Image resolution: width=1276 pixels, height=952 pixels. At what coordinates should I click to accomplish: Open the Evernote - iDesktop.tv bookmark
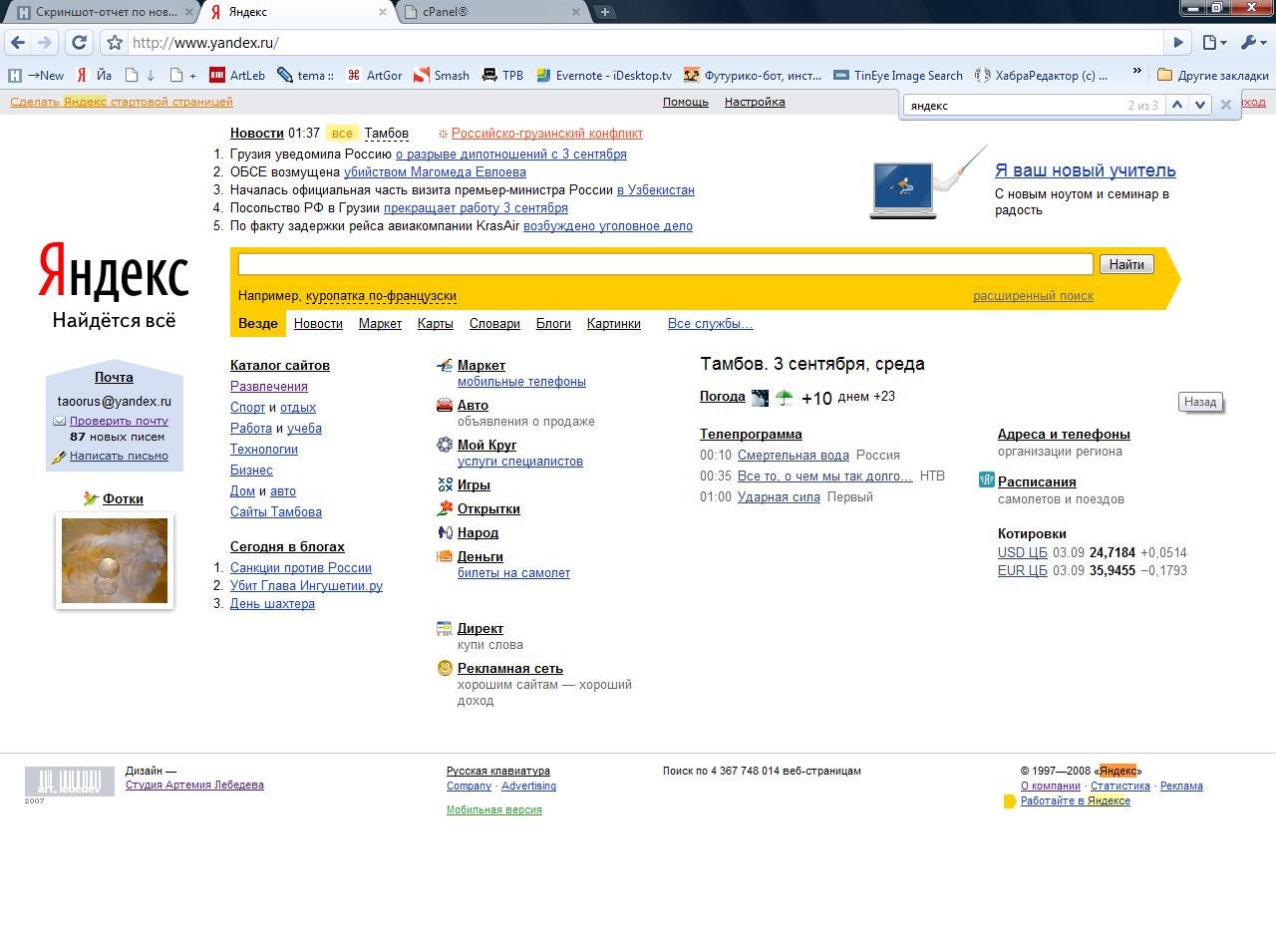tap(604, 75)
